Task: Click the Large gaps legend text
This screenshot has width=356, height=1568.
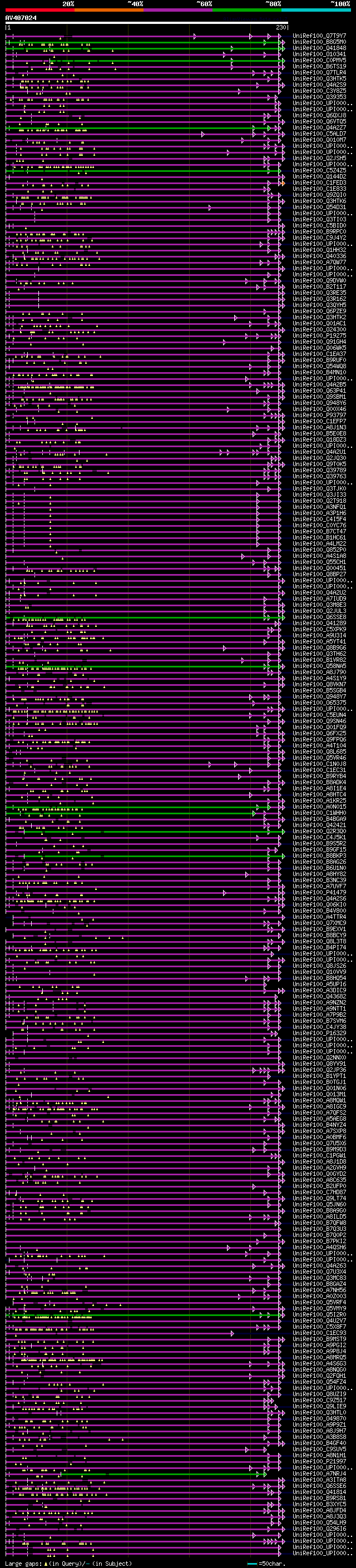Action: pos(68,1564)
